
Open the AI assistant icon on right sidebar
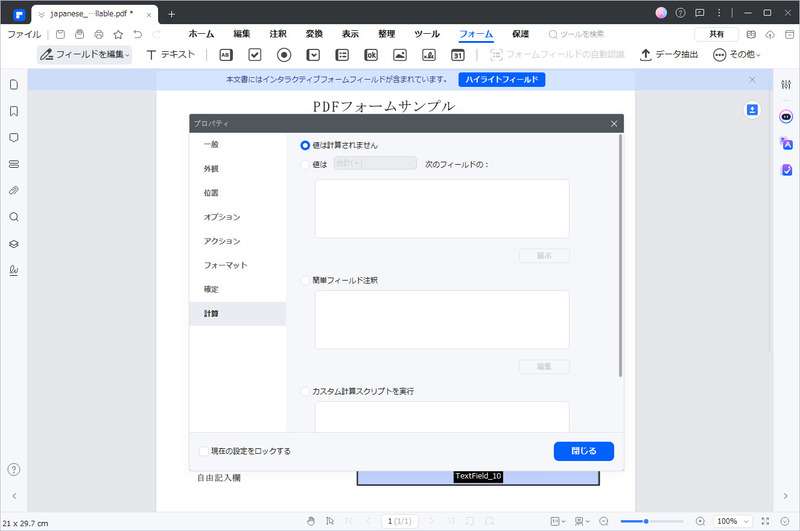[786, 117]
